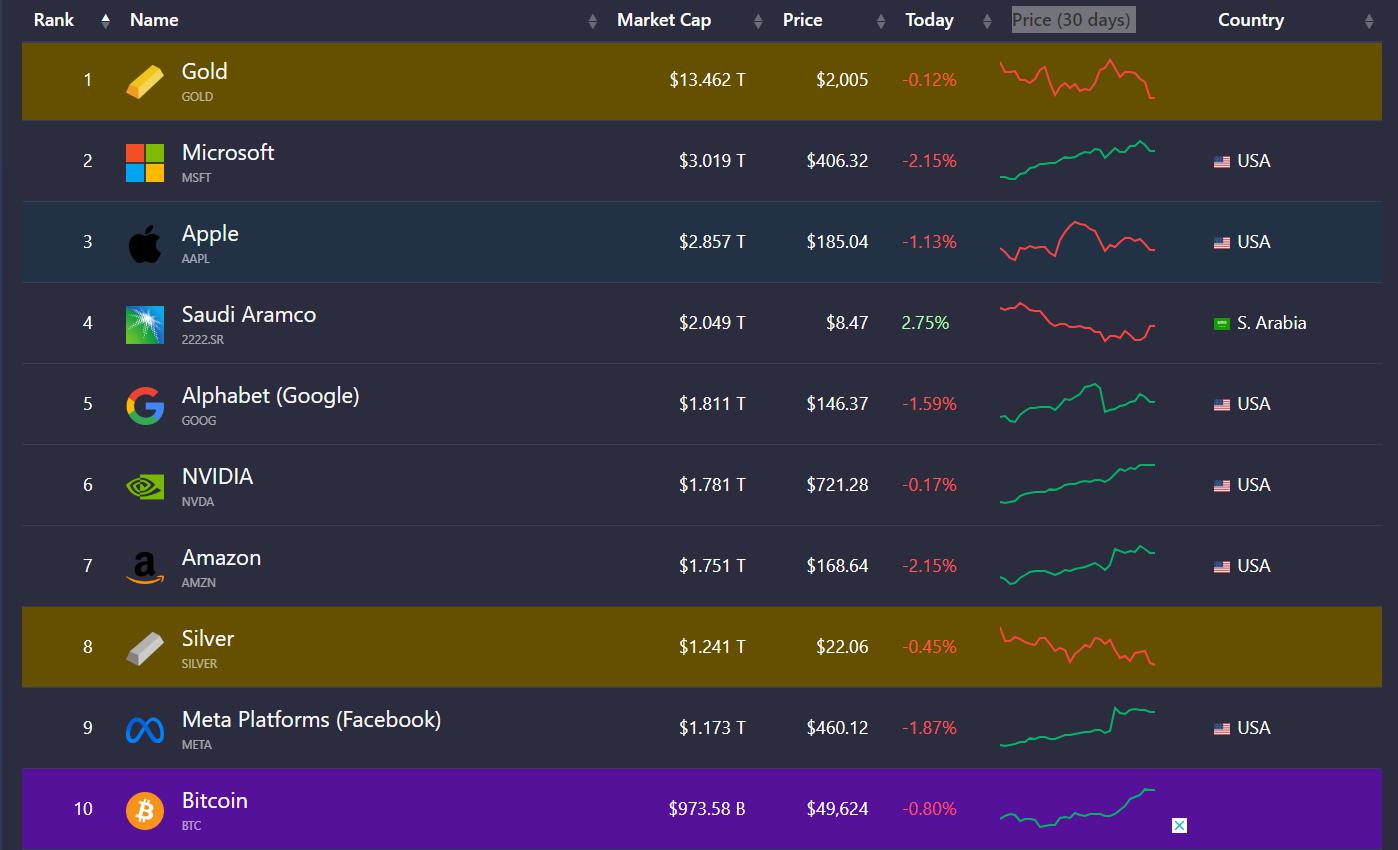1398x850 pixels.
Task: Open the Bitcoin asset link
Action: [215, 801]
